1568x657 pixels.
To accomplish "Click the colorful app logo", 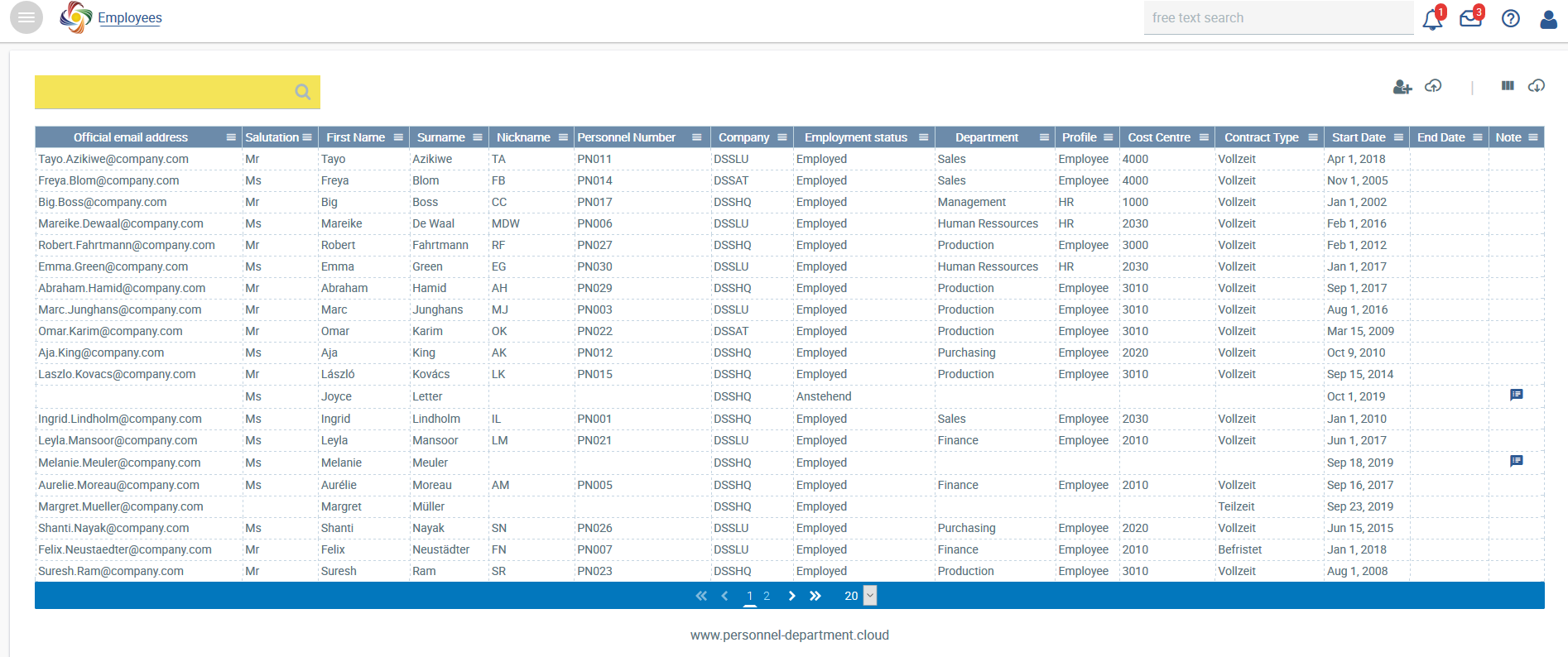I will pyautogui.click(x=75, y=17).
